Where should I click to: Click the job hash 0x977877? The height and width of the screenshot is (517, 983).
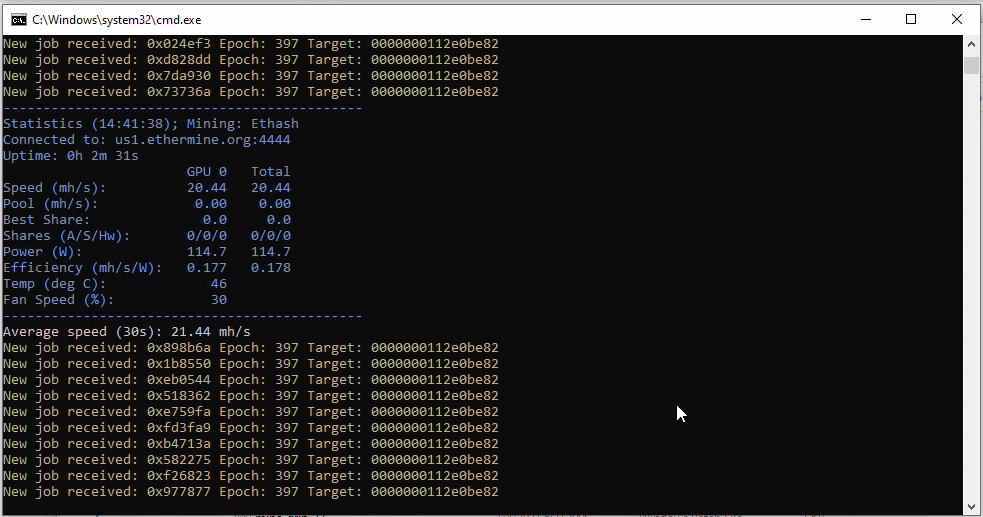click(x=178, y=492)
